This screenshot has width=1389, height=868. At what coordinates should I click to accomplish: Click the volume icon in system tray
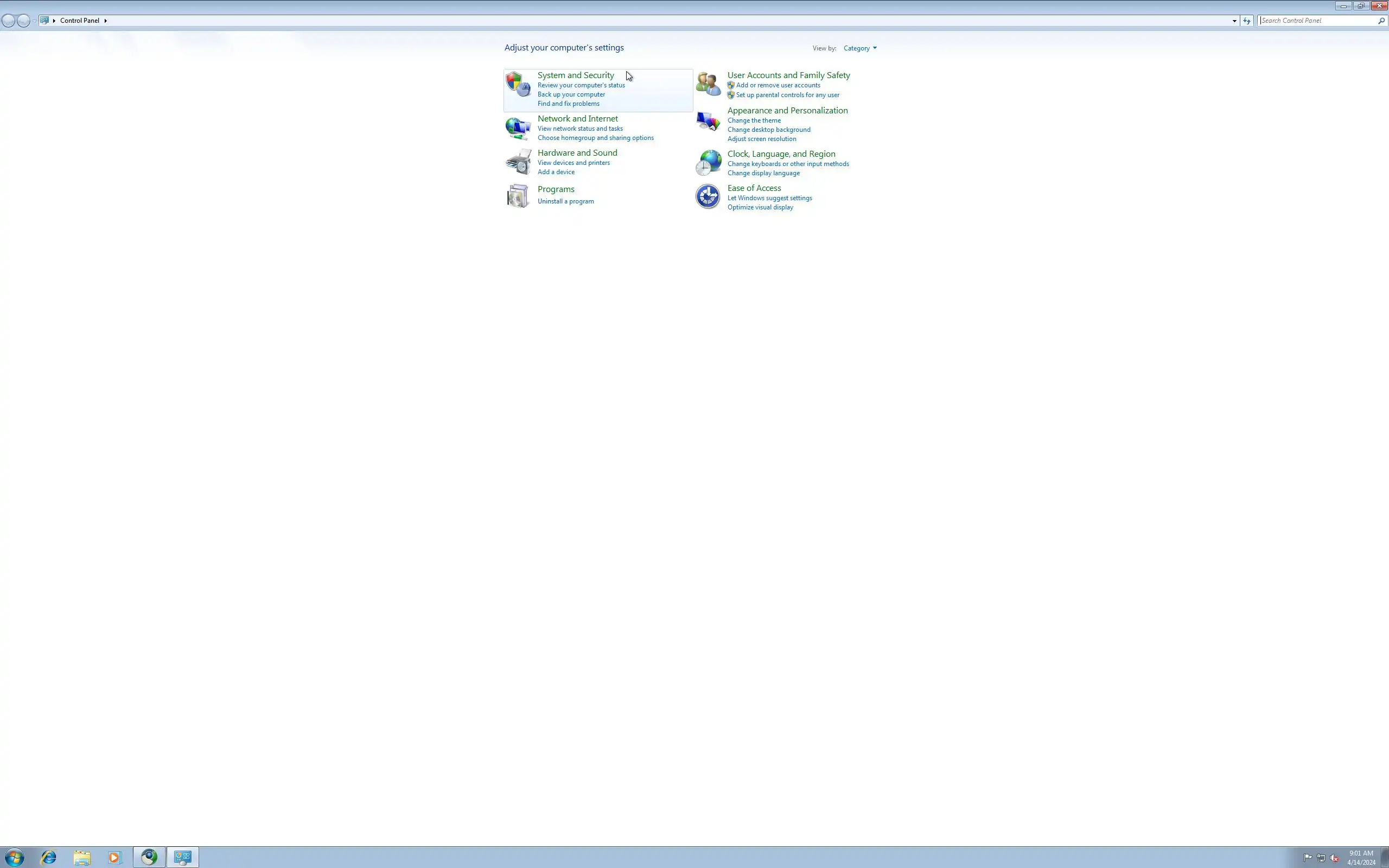coord(1334,858)
